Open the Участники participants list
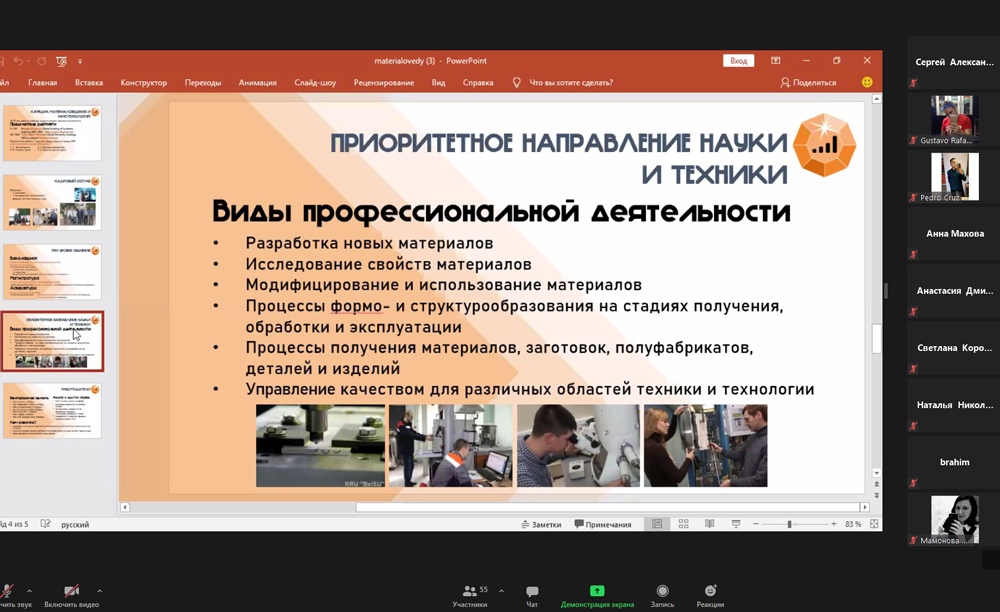The height and width of the screenshot is (612, 1000). 469,594
